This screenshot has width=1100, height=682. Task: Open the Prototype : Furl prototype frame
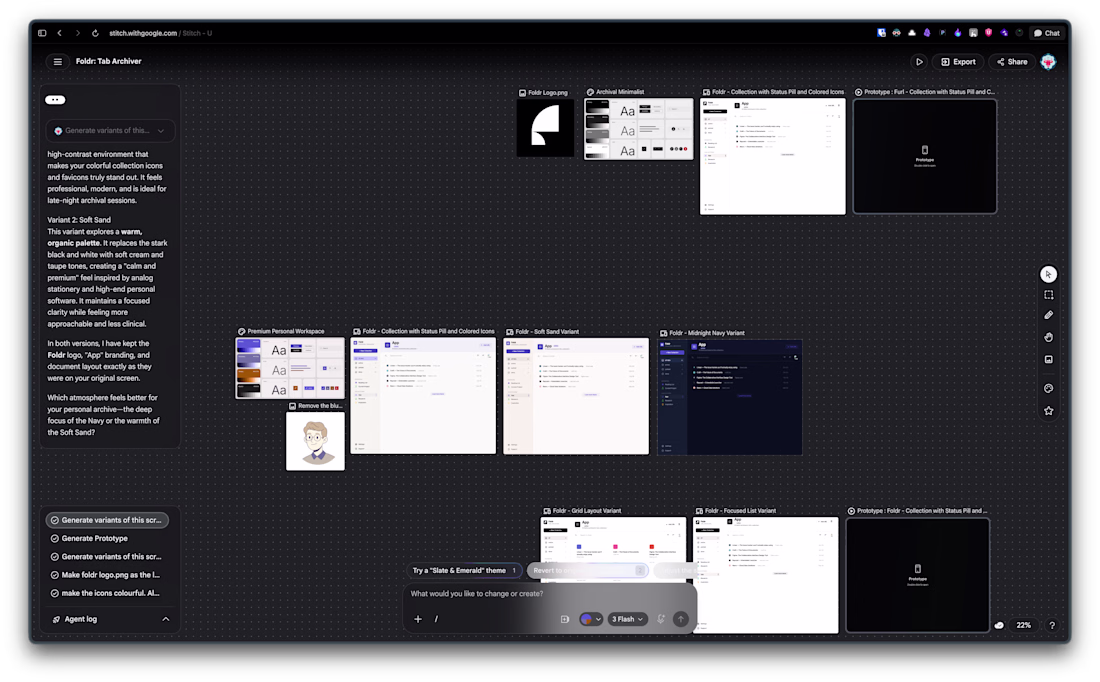pyautogui.click(x=925, y=156)
